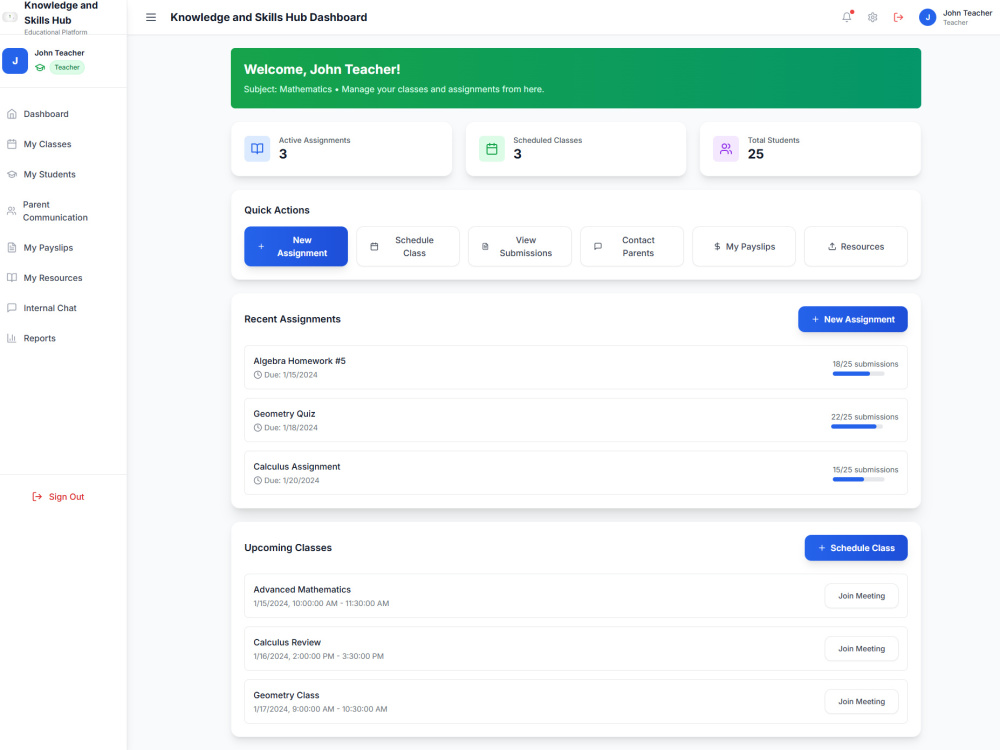Click the Active Assignments stat card

click(341, 149)
